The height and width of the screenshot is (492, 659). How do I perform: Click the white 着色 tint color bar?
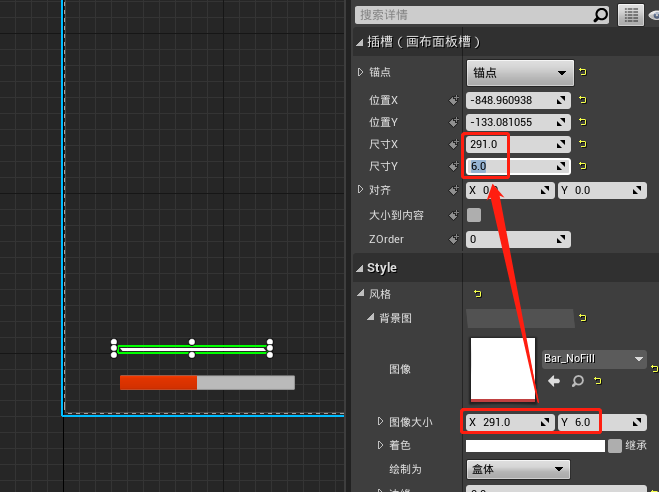click(x=535, y=446)
